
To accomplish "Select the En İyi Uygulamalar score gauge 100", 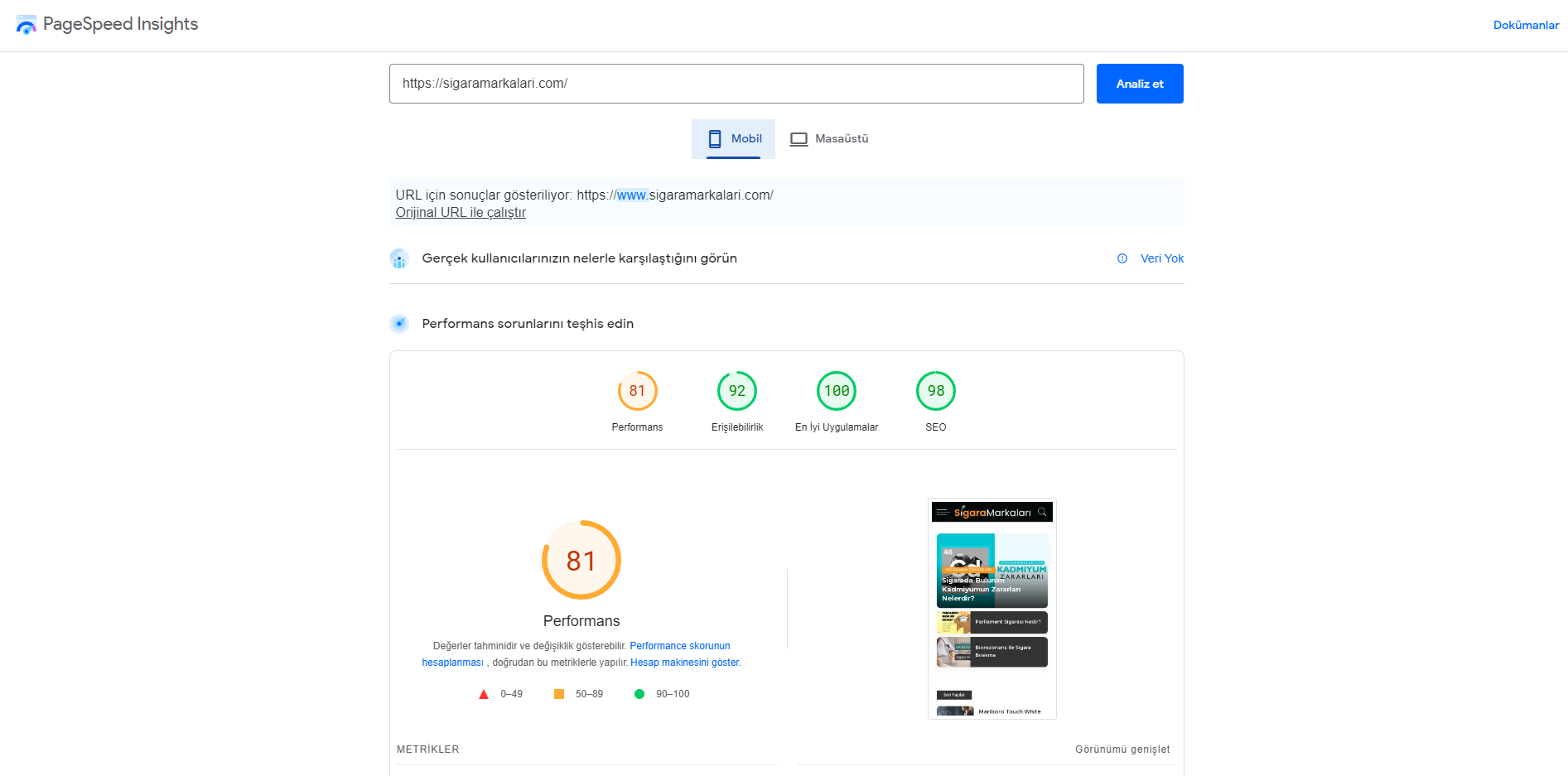I will point(837,391).
